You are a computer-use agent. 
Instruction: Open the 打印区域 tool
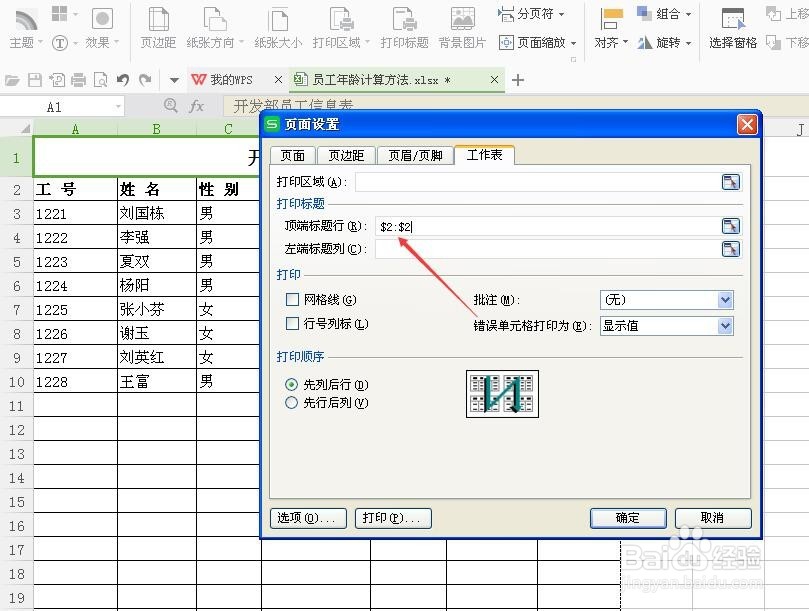(x=341, y=25)
